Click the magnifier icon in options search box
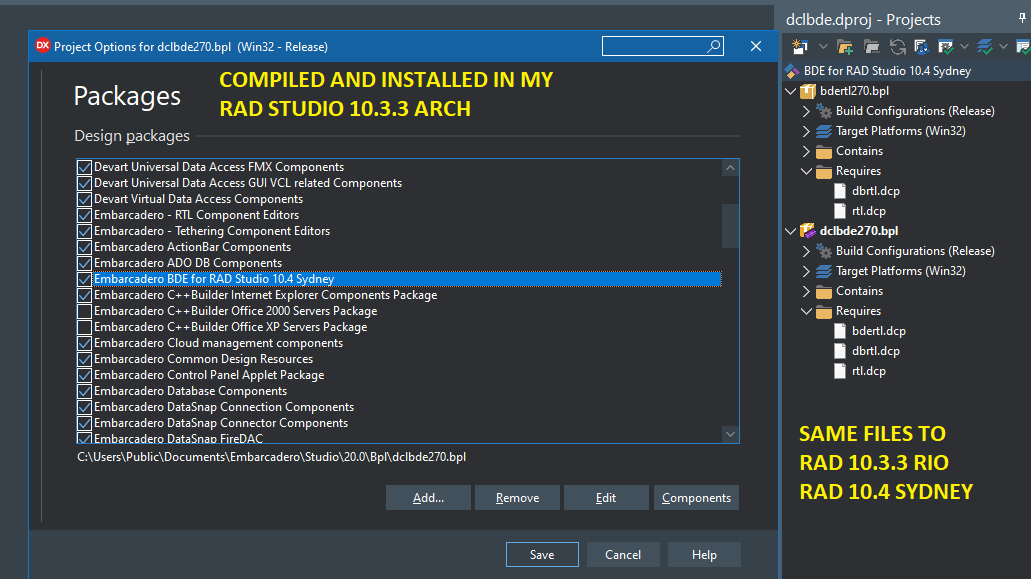The height and width of the screenshot is (579, 1031). click(x=713, y=46)
